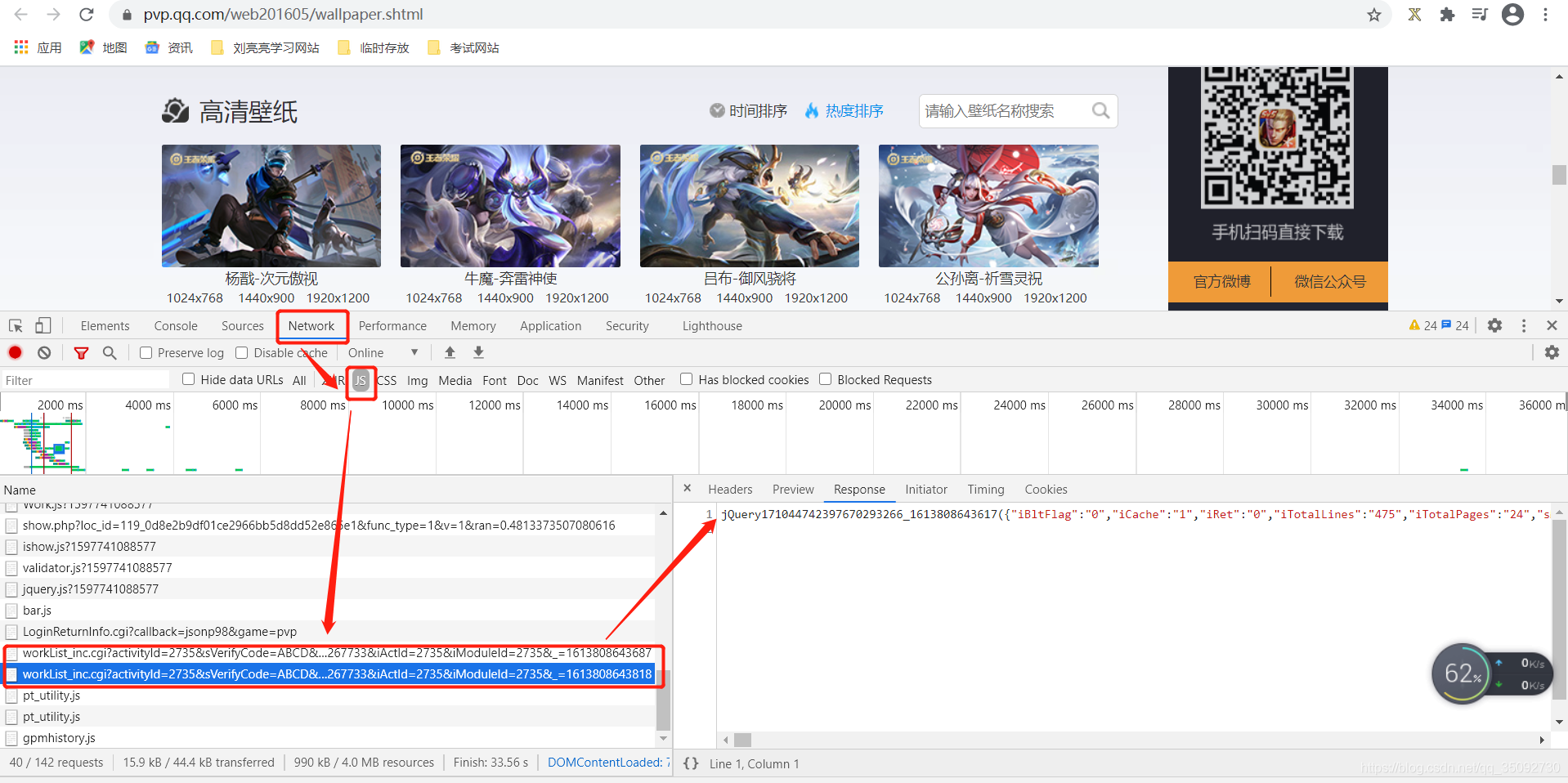Open the 公孙离-祈雪灵祝 wallpaper thumbnail
This screenshot has height=783, width=1568.
click(x=988, y=206)
